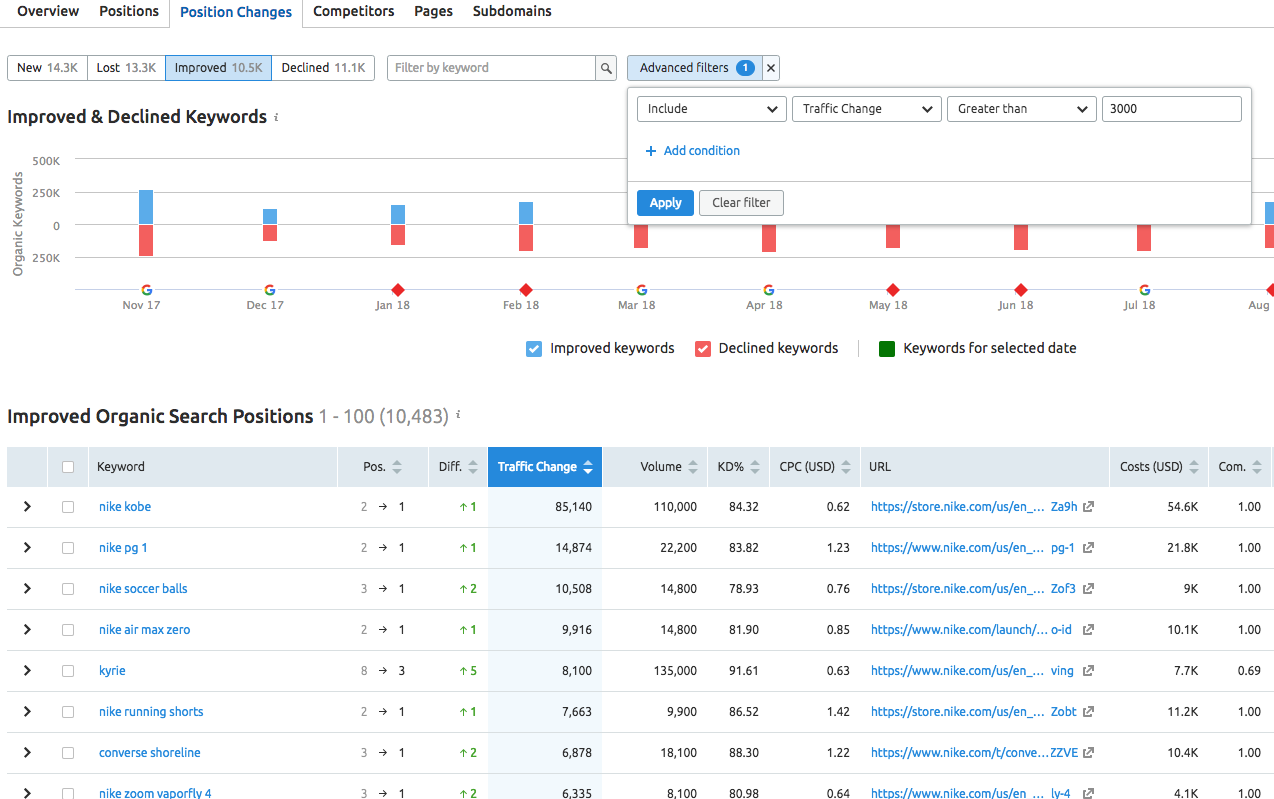The height and width of the screenshot is (799, 1274).
Task: Sort by the KD% column arrows
Action: (754, 467)
